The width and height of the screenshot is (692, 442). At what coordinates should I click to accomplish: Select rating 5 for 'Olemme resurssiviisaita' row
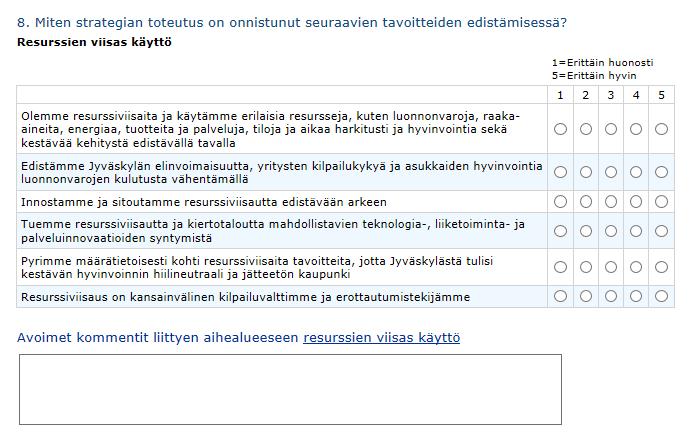661,129
